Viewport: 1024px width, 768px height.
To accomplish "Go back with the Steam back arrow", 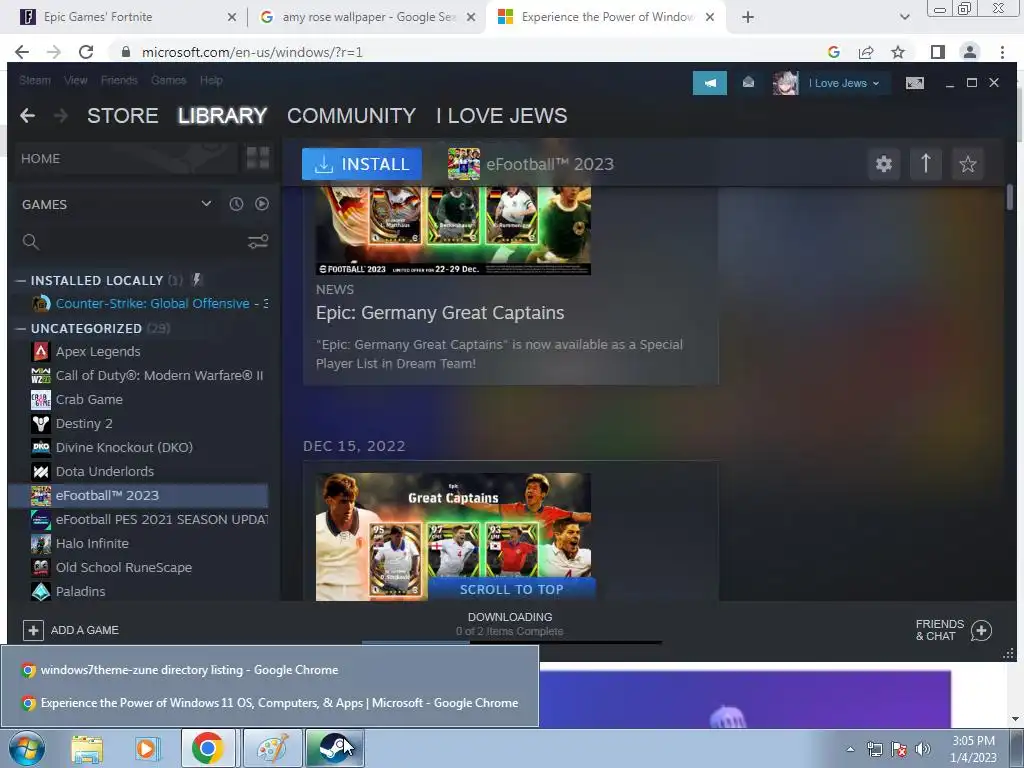I will pyautogui.click(x=27, y=116).
